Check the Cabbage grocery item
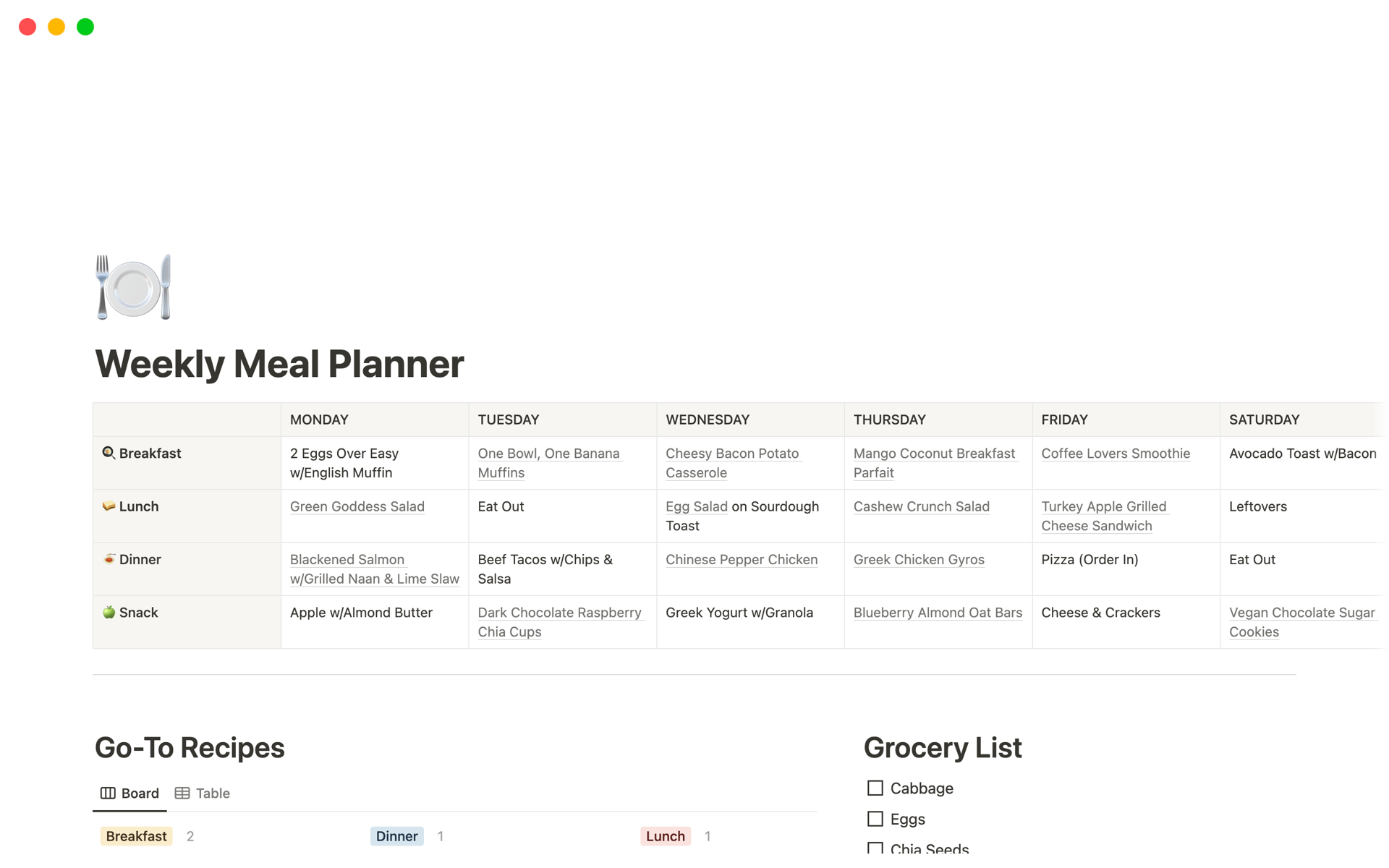The width and height of the screenshot is (1389, 868). coord(875,788)
